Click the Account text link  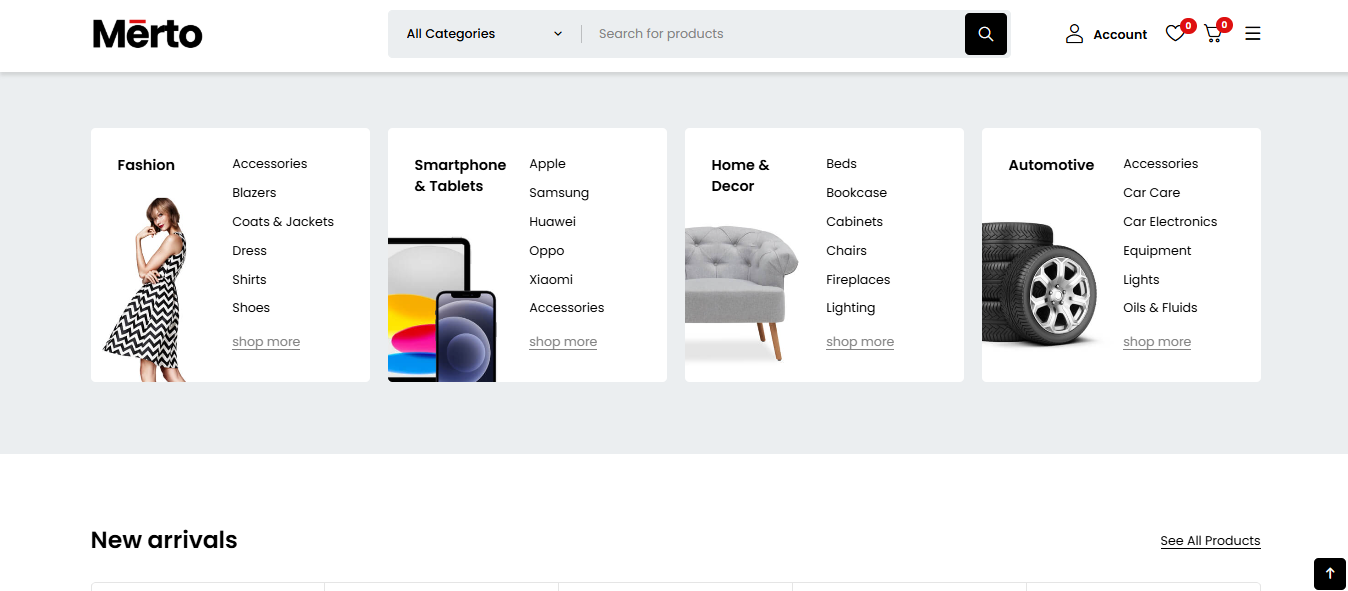tap(1120, 35)
